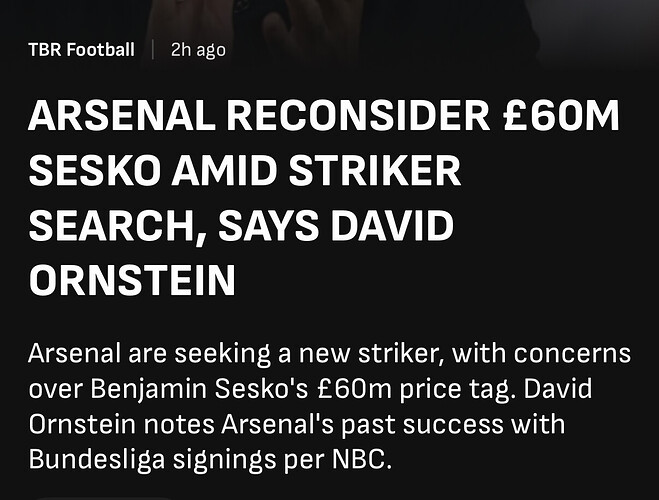The image size is (659, 500).
Task: Click the £60M amount in the headline
Action: [x=561, y=116]
